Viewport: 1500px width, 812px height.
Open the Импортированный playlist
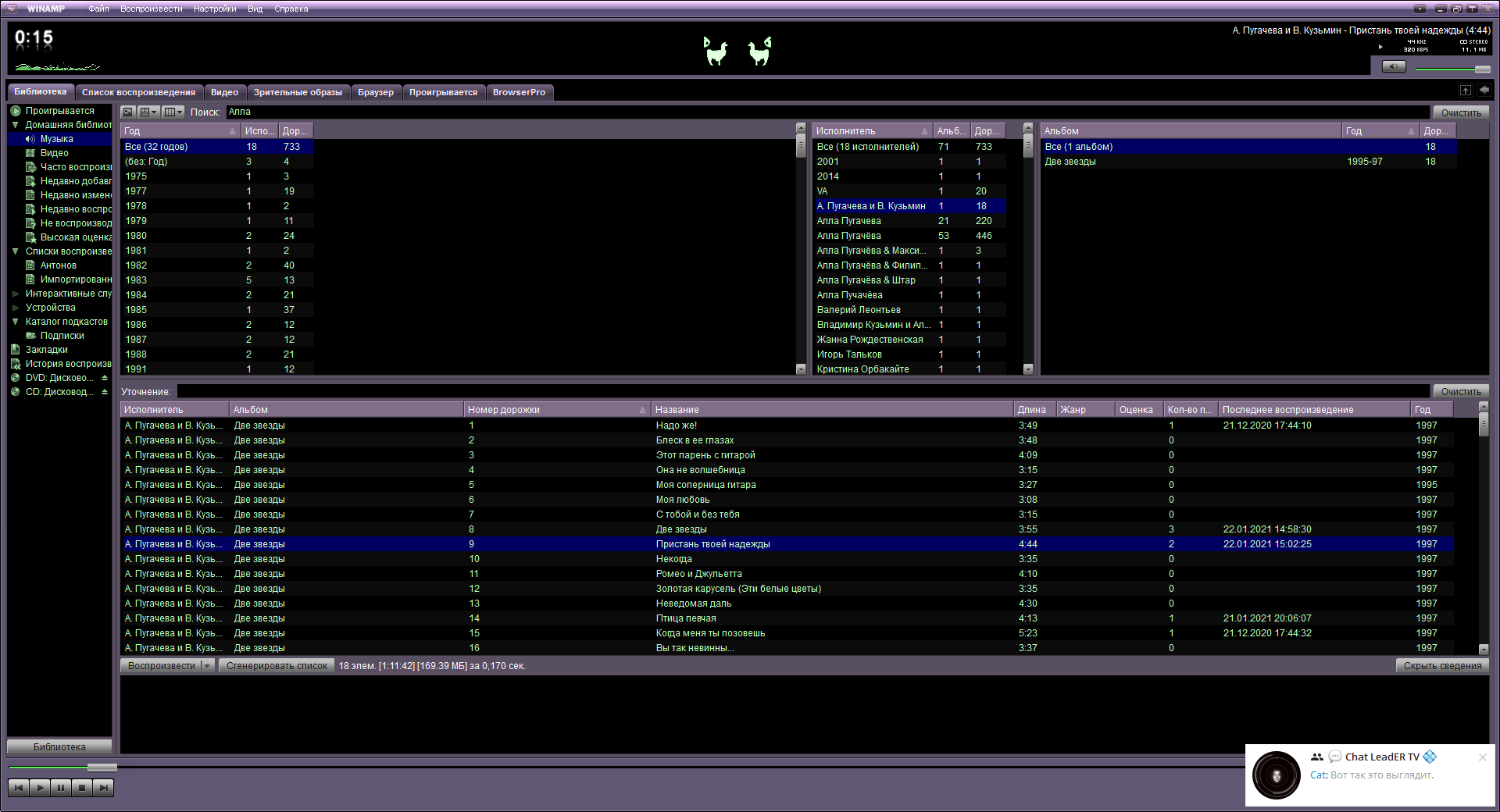click(76, 280)
